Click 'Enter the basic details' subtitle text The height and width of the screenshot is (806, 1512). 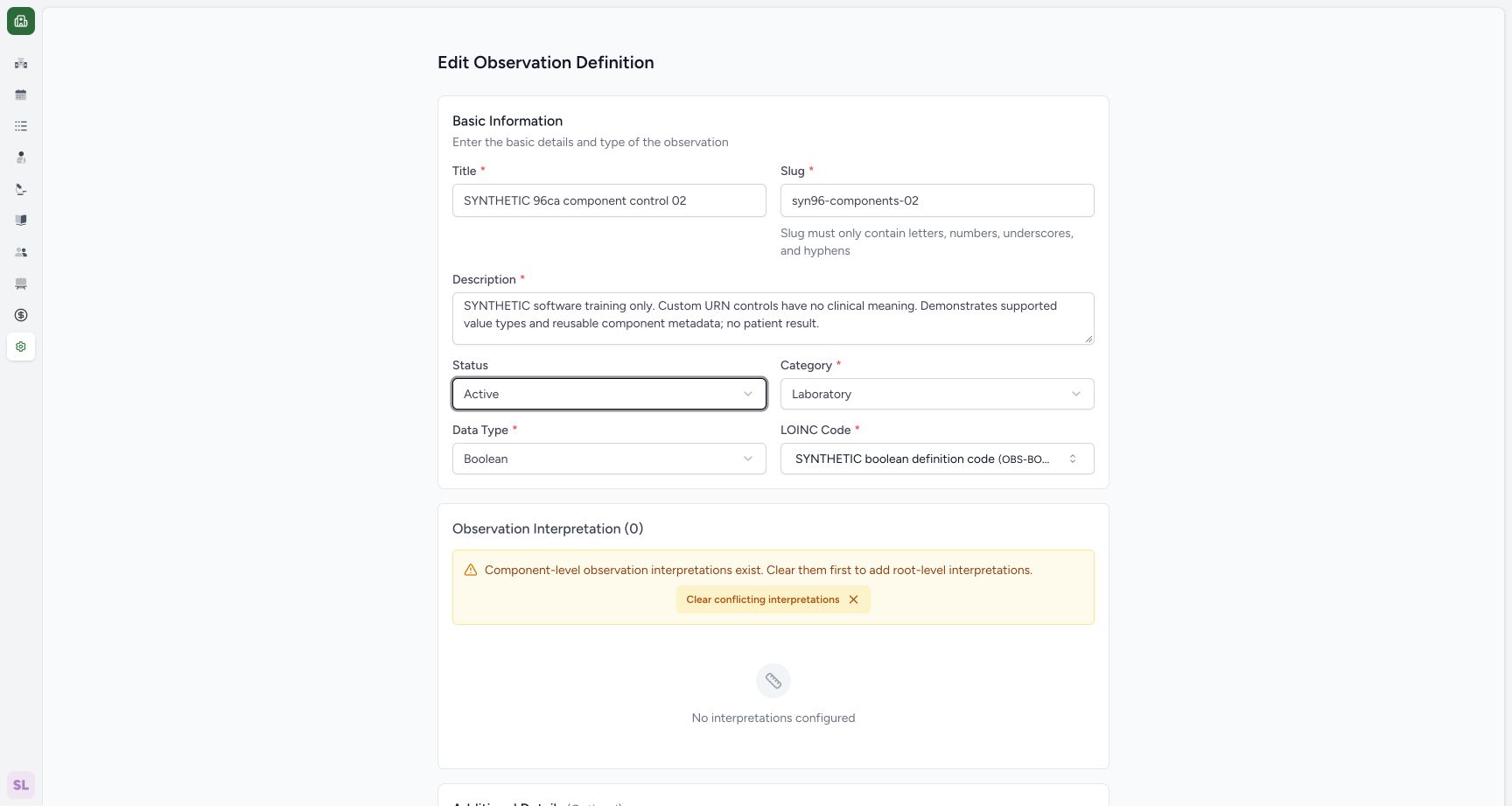pyautogui.click(x=591, y=142)
